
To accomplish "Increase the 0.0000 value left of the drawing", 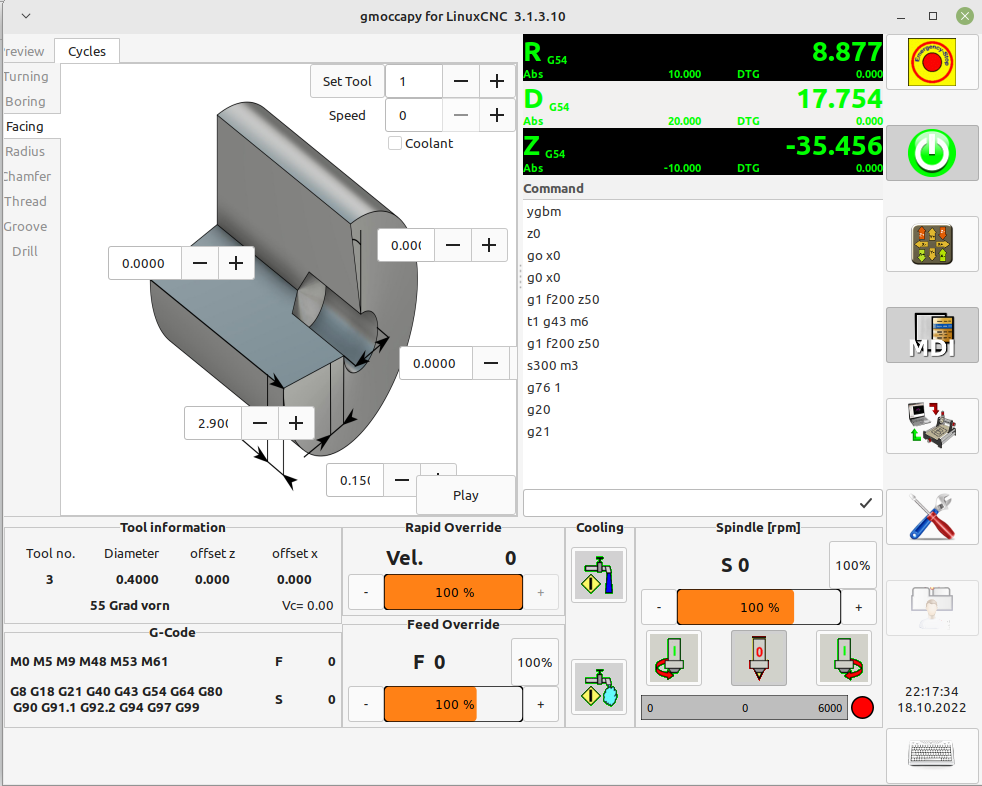I will [x=236, y=264].
